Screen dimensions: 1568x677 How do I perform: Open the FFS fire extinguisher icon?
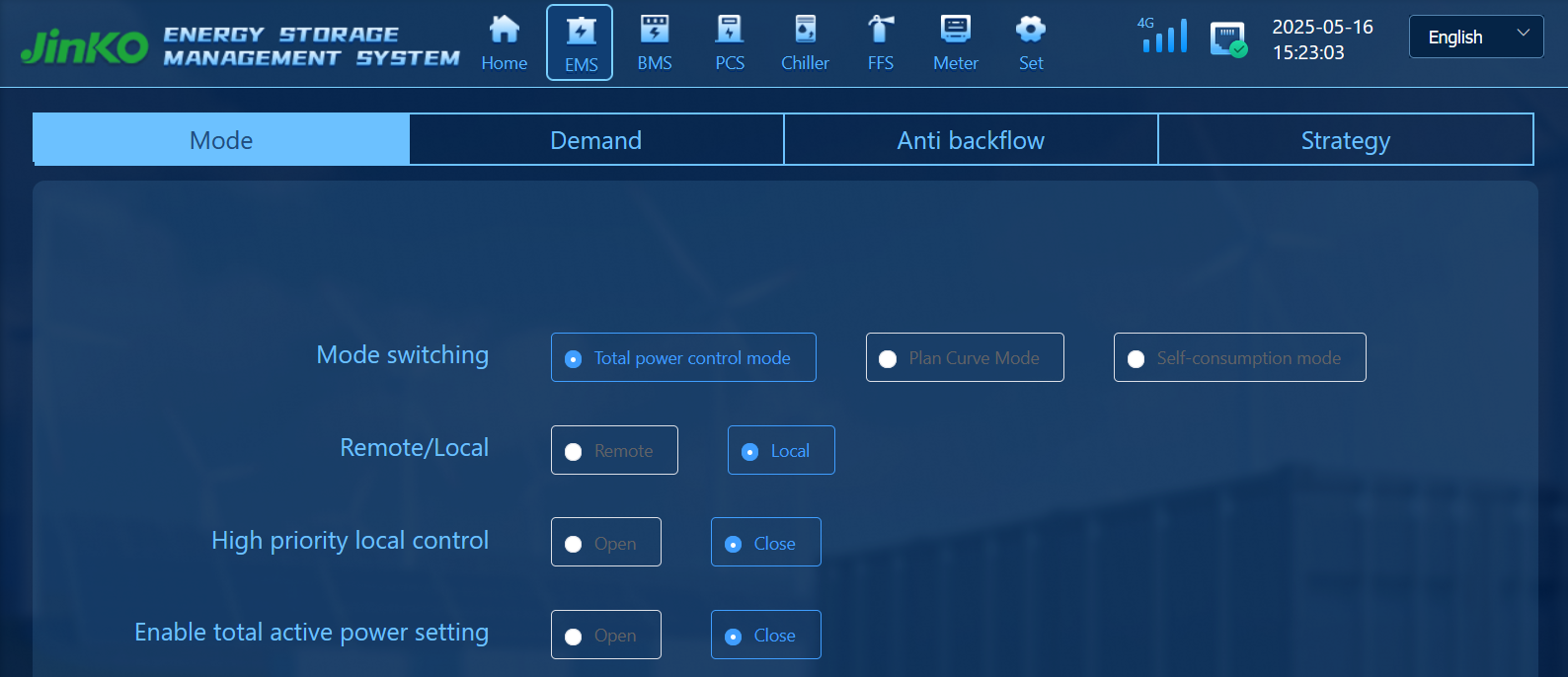point(880,30)
